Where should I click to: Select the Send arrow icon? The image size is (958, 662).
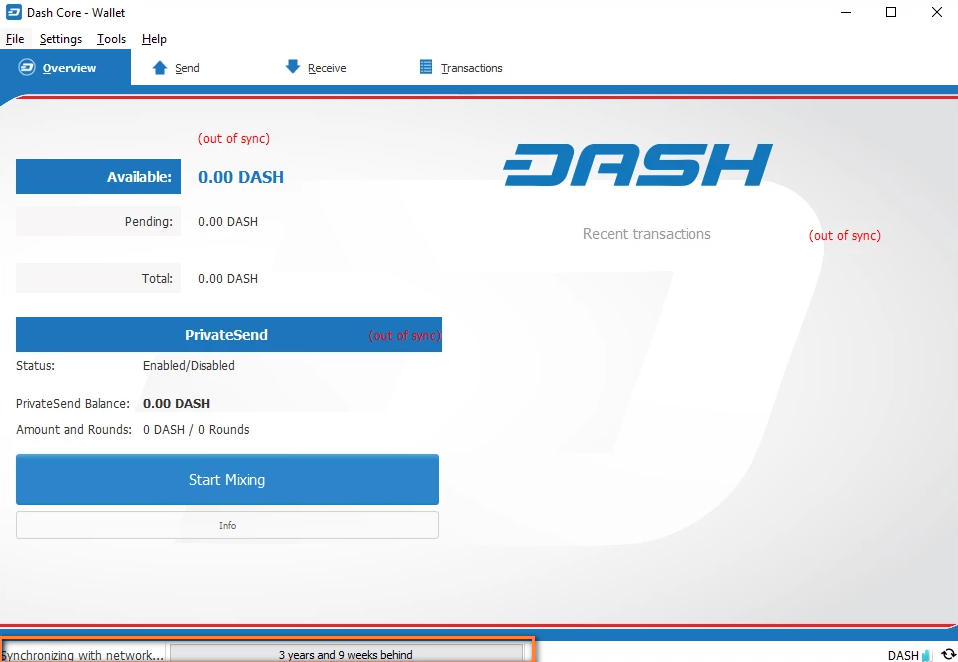pyautogui.click(x=160, y=67)
